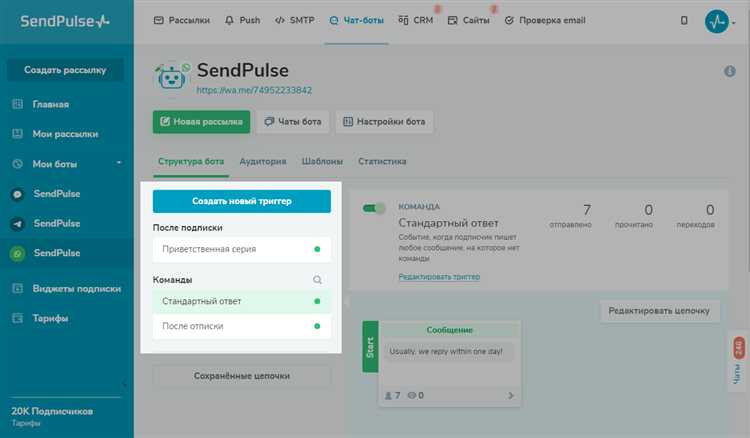This screenshot has height=438, width=750.
Task: Click Редактировать цепочку button
Action: point(659,311)
